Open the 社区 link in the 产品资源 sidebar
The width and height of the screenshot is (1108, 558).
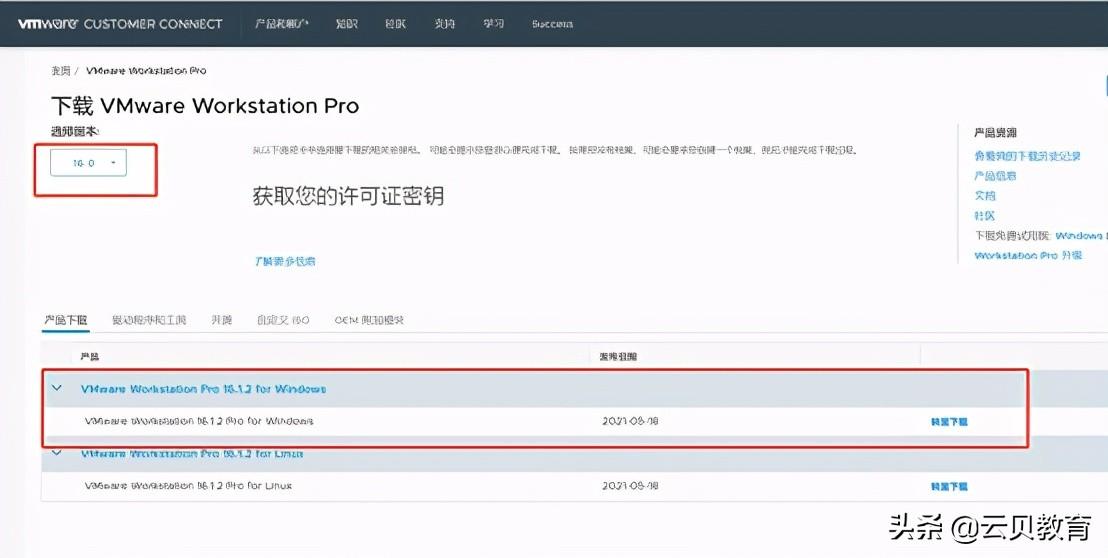coord(984,215)
